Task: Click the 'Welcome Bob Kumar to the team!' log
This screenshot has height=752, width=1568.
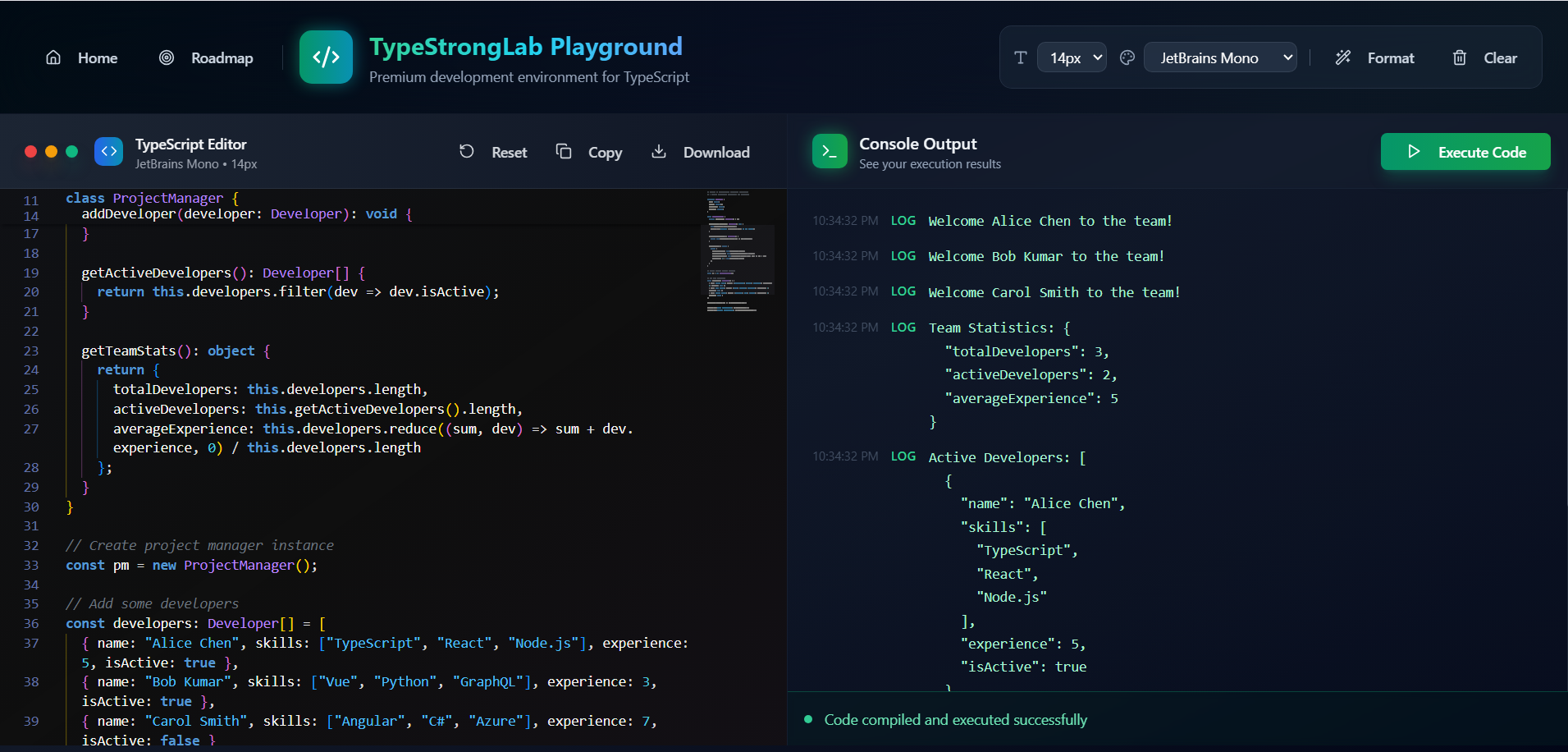Action: coord(1046,256)
